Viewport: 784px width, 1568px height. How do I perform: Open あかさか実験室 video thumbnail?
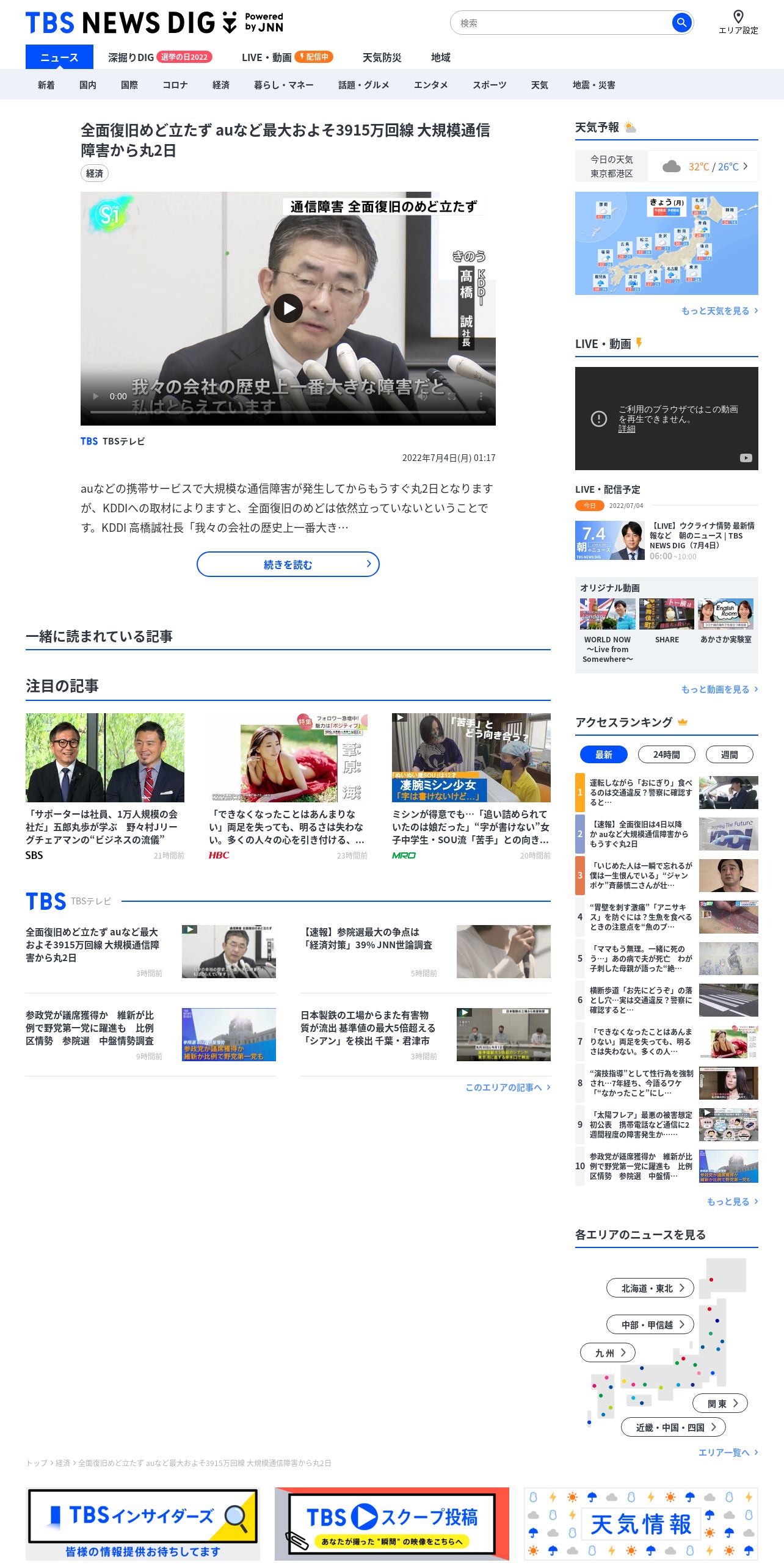pos(725,614)
